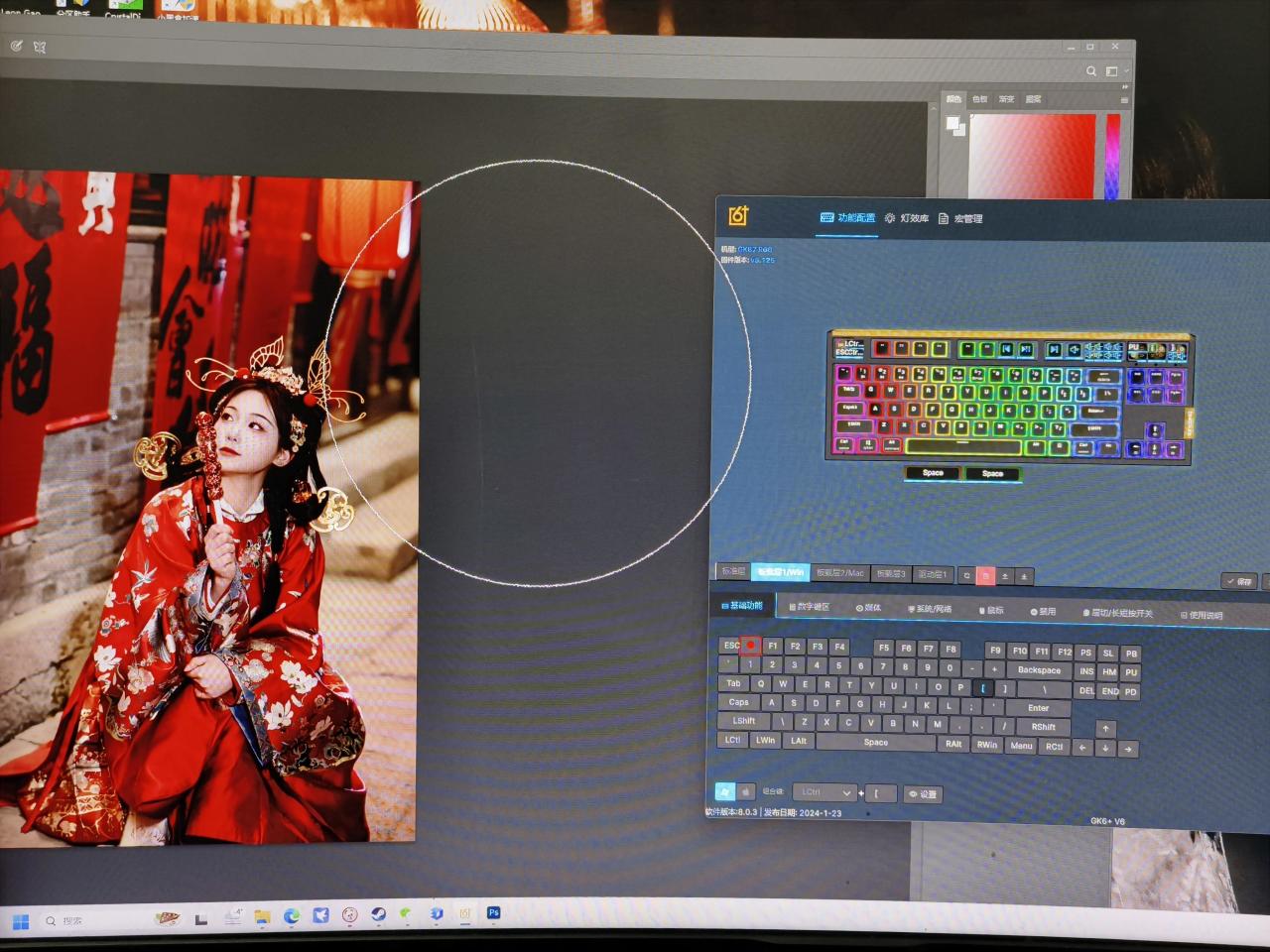Open the Windows Start menu

click(x=20, y=921)
